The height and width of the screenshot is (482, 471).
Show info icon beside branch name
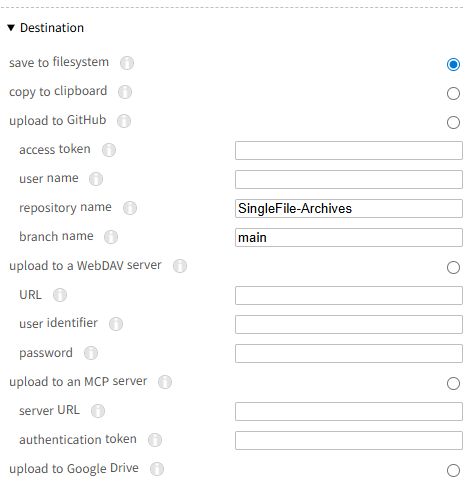tap(111, 237)
